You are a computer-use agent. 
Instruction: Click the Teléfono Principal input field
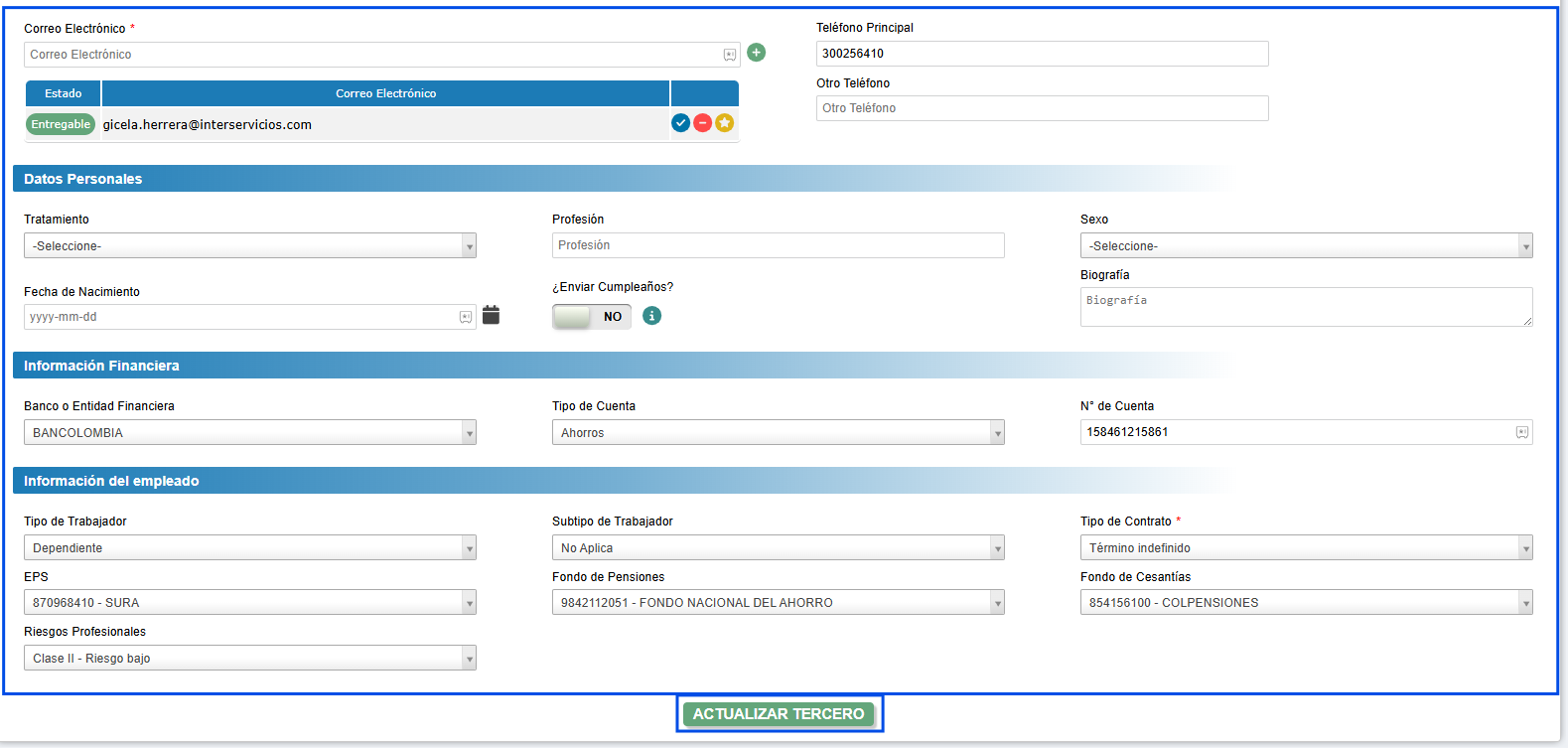(x=1042, y=54)
